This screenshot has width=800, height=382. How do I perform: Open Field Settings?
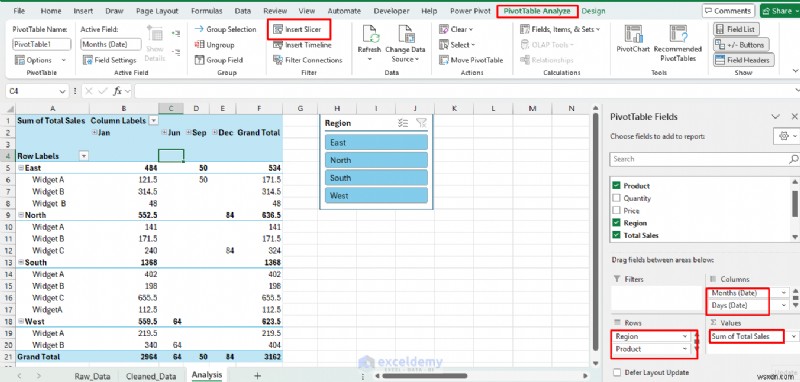[x=109, y=60]
